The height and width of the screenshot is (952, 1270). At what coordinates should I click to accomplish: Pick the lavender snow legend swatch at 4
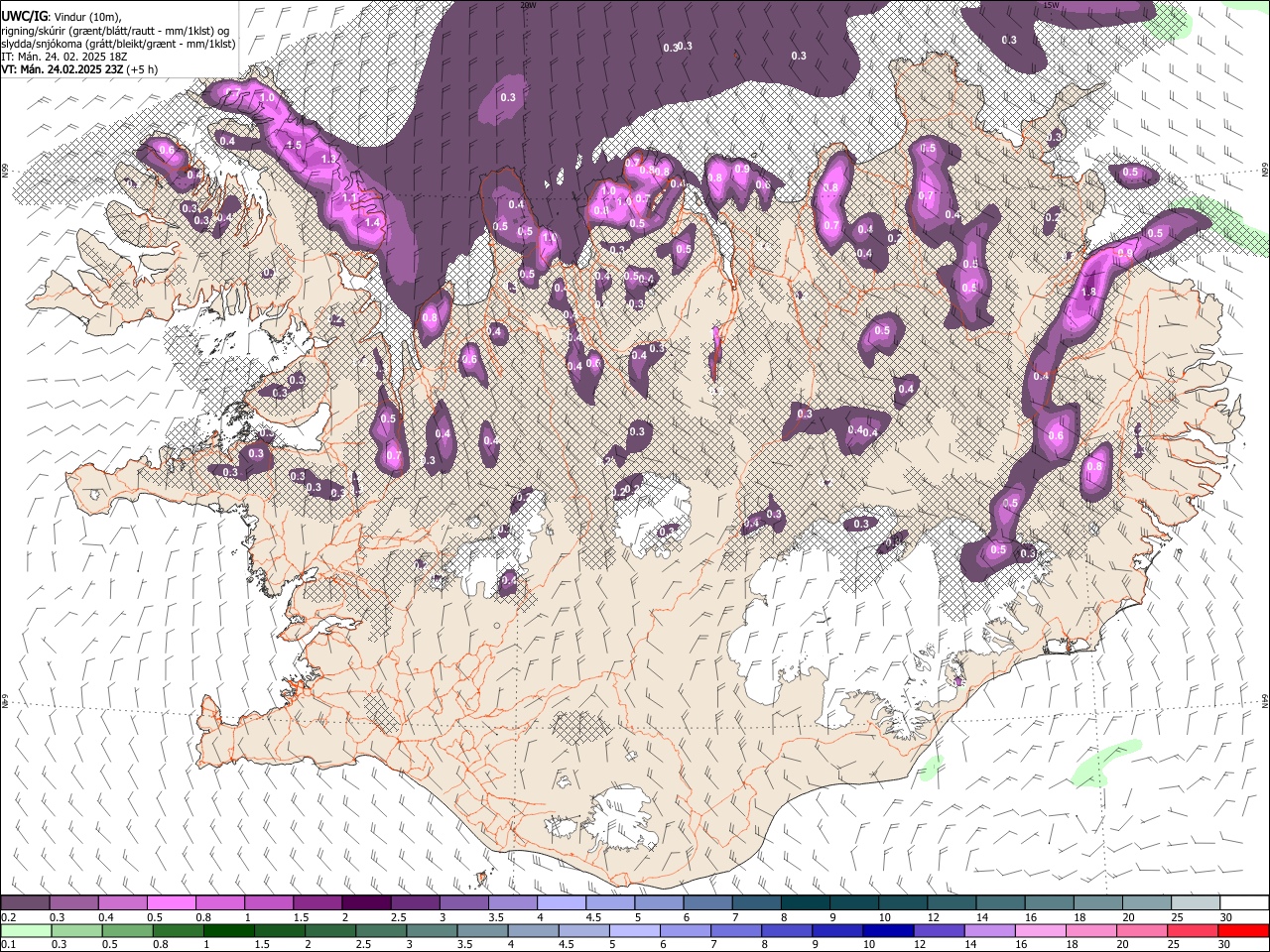pyautogui.click(x=561, y=903)
